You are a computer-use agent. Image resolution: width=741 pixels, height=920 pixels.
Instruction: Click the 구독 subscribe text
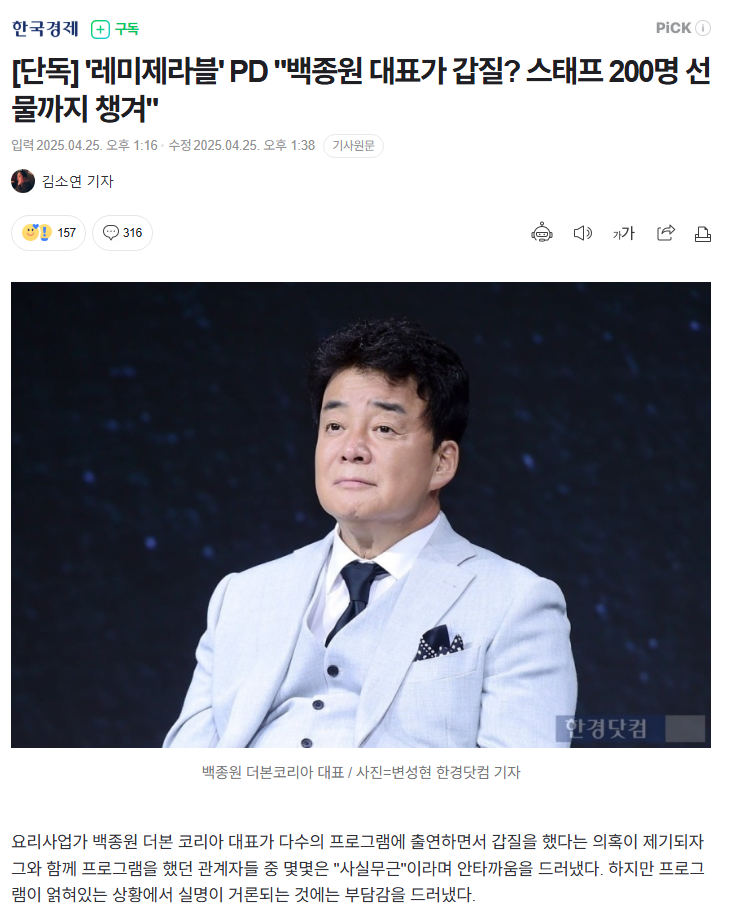tap(127, 29)
